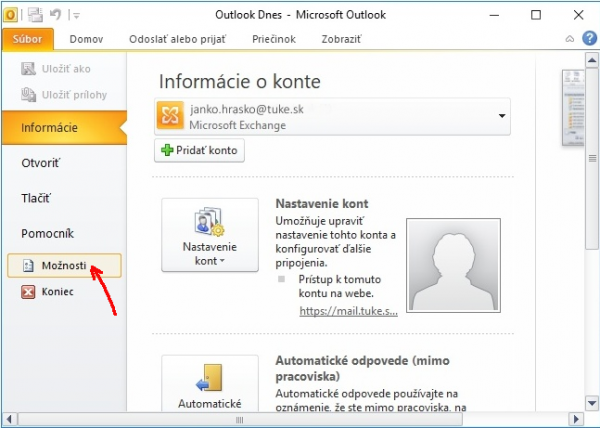Open the Zobraziť tab

coord(341,39)
